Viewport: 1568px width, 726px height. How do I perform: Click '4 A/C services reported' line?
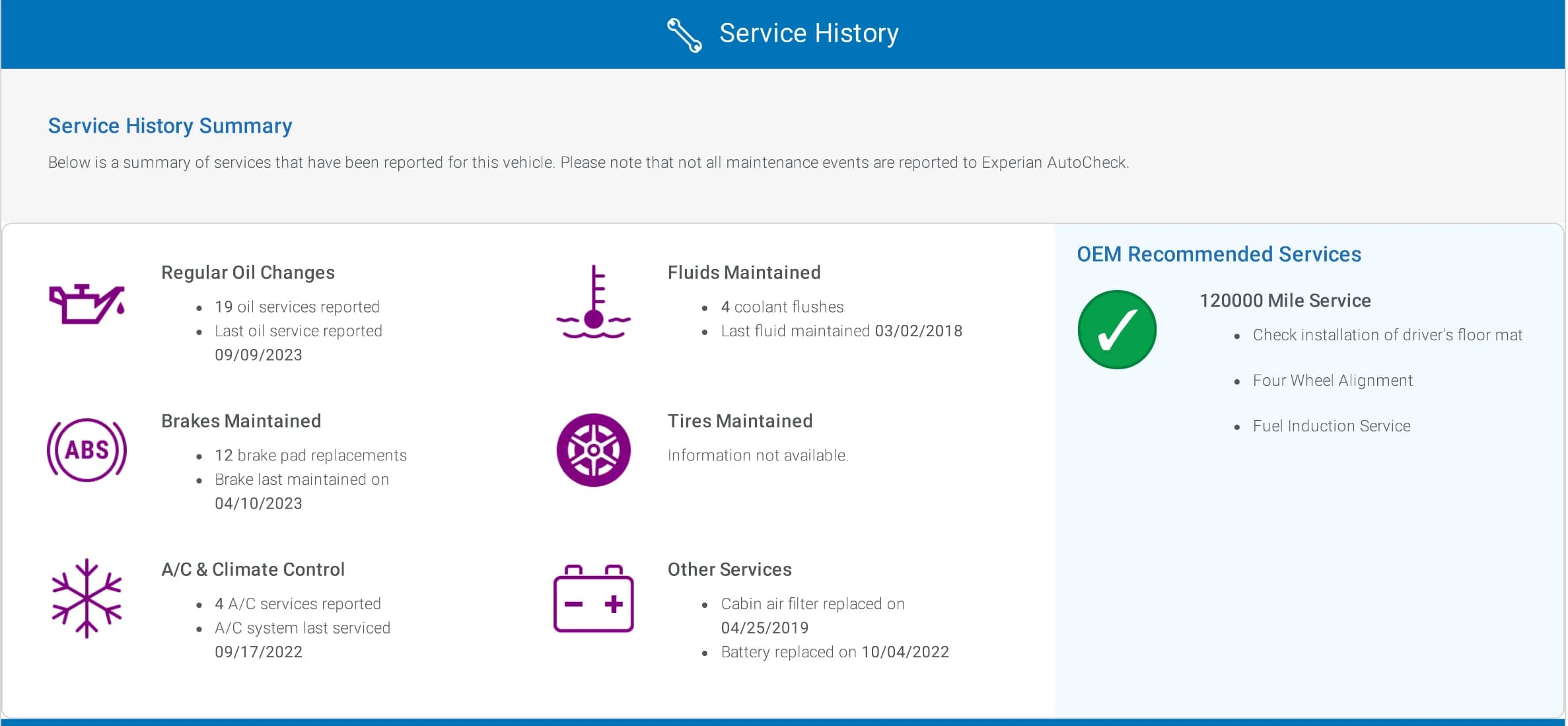[x=298, y=604]
